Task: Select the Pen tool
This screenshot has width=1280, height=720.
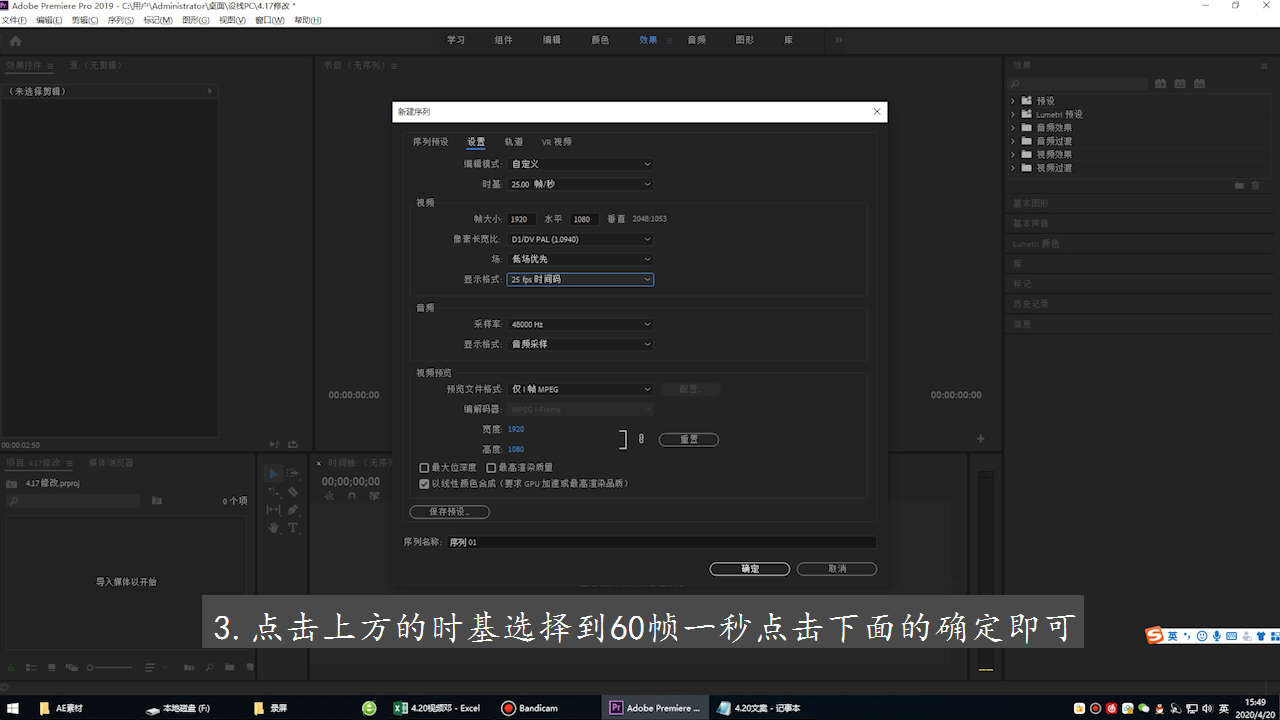Action: click(293, 510)
